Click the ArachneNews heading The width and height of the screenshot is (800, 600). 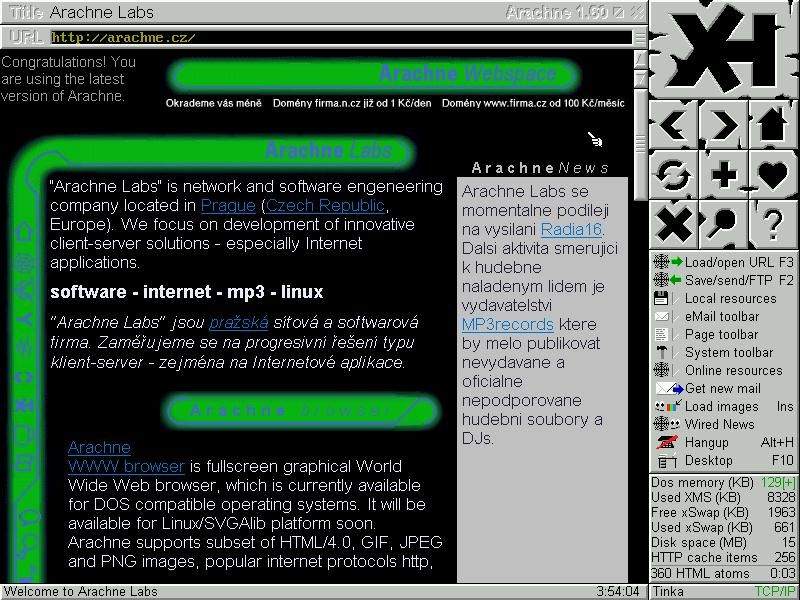pos(540,168)
